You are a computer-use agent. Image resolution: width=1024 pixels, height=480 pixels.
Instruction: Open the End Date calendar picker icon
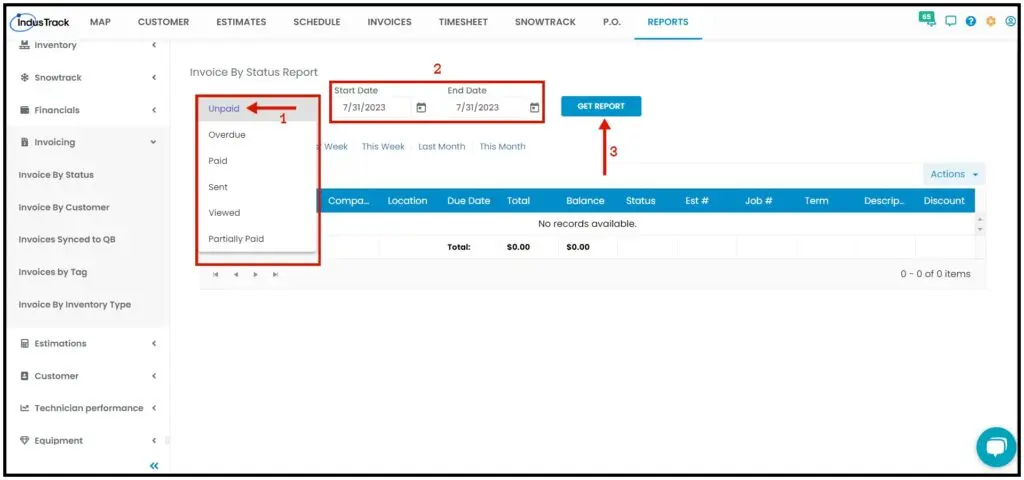pyautogui.click(x=534, y=108)
